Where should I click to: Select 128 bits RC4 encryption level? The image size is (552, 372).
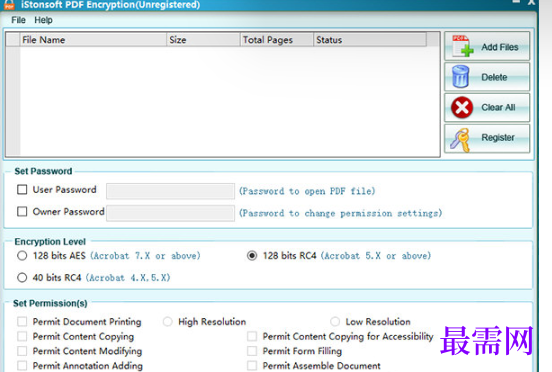(252, 256)
